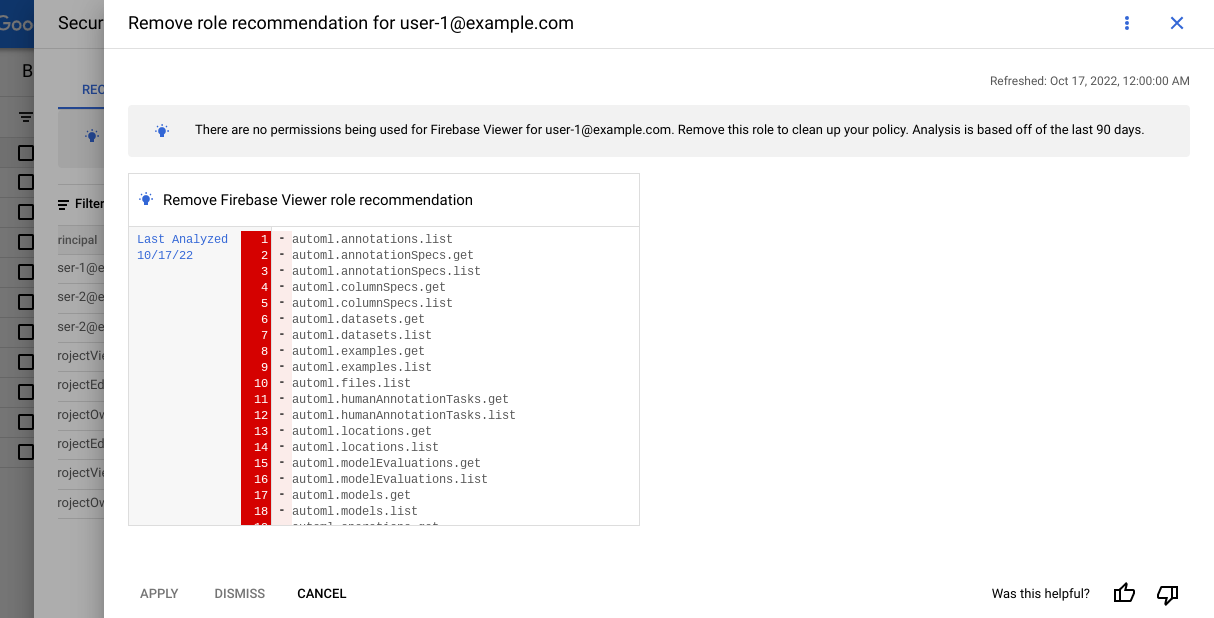Click the Google logo in top-left corner
1214x618 pixels.
[17, 23]
